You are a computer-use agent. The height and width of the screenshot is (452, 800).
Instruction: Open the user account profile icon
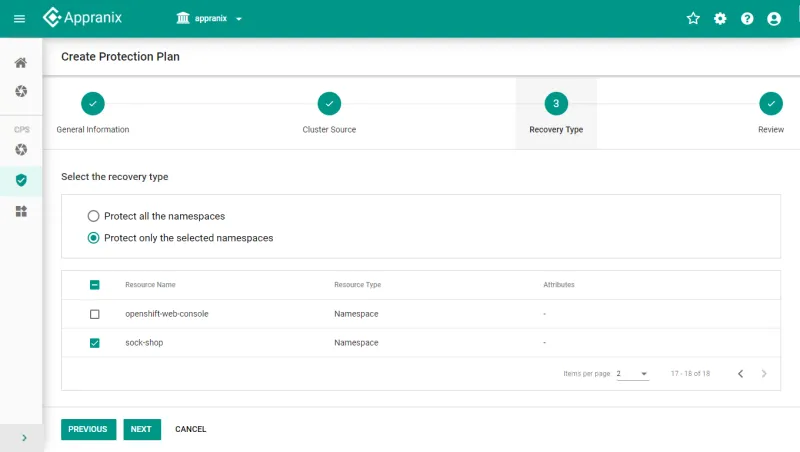[x=774, y=19]
